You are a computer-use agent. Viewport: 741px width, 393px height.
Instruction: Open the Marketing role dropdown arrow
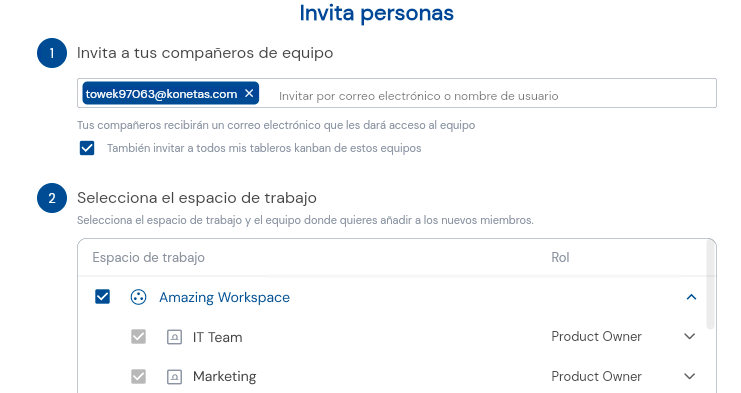[x=689, y=376]
